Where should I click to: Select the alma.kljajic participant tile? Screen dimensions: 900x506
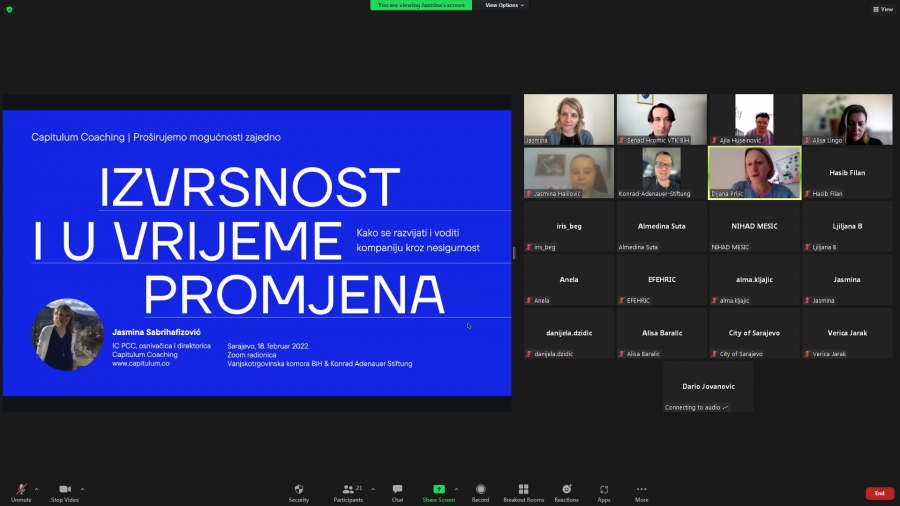pos(754,279)
